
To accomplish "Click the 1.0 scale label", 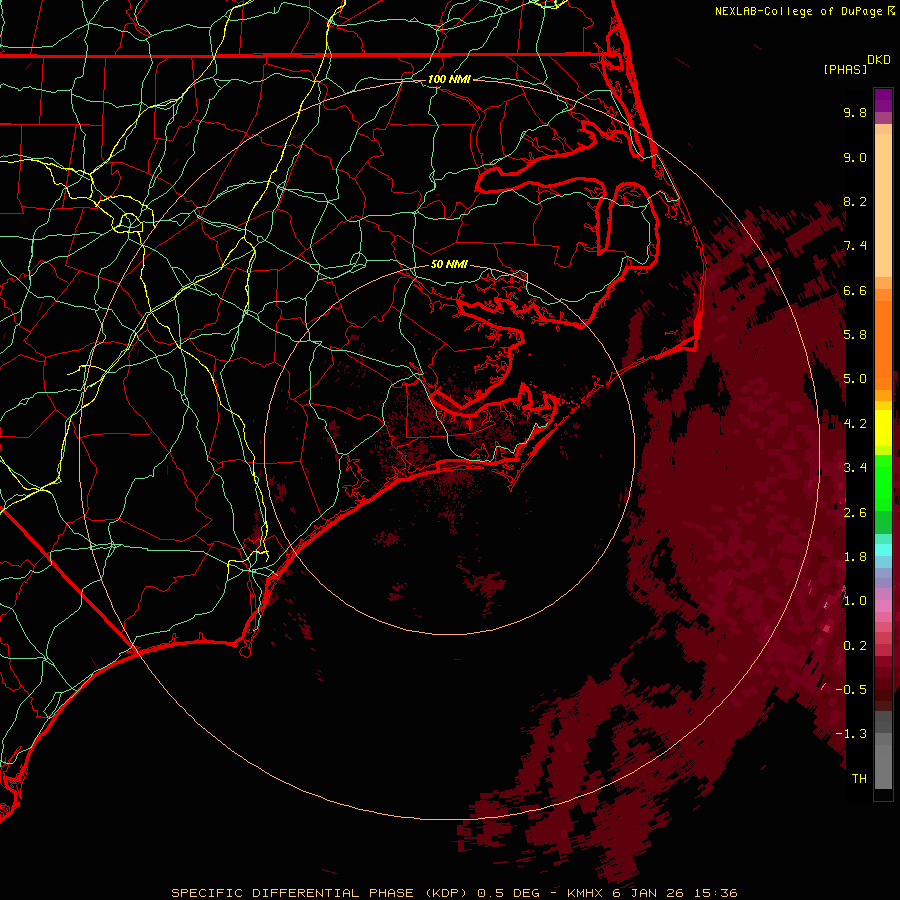I will tap(855, 600).
